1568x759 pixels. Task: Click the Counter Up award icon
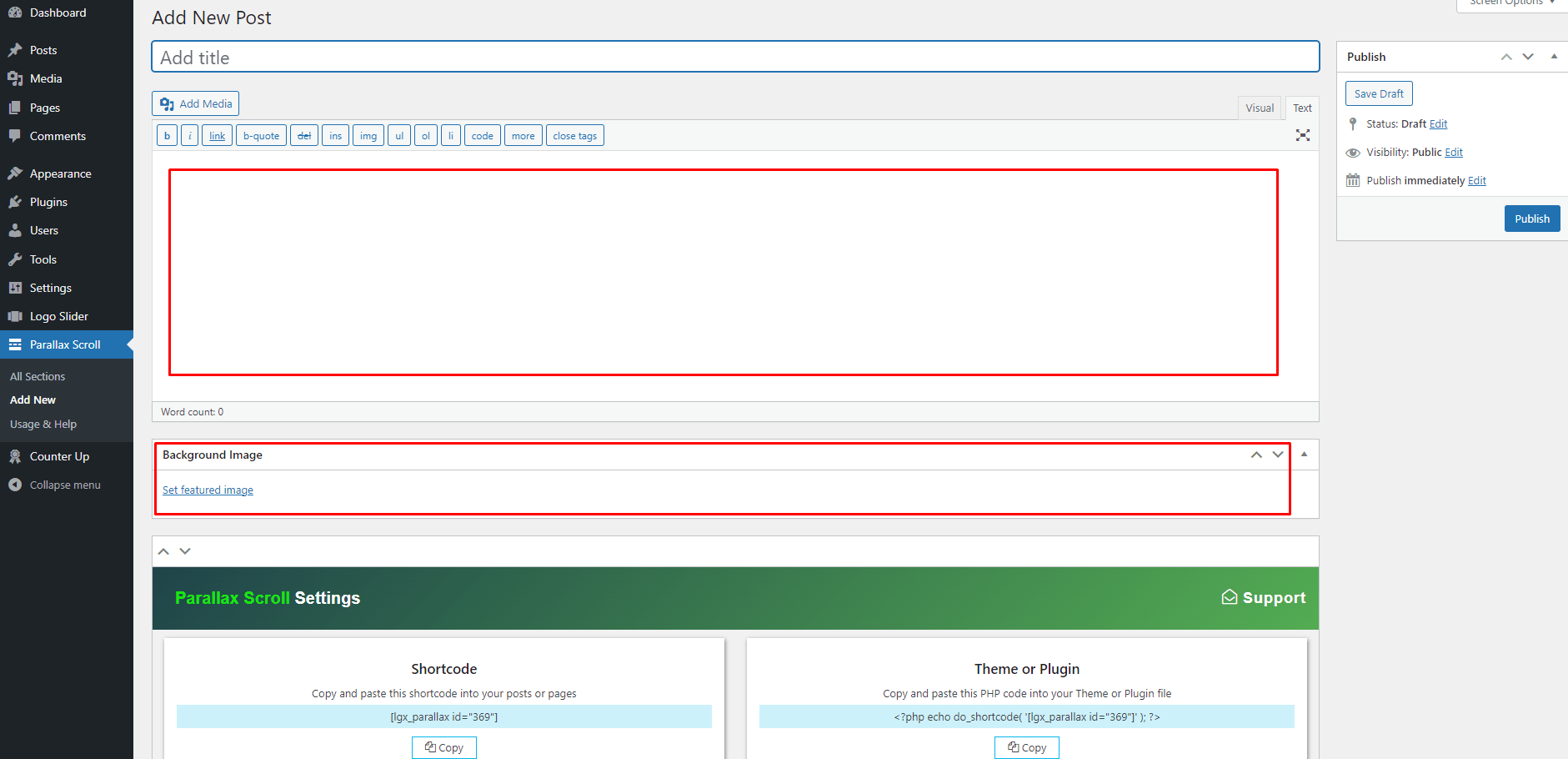click(15, 456)
